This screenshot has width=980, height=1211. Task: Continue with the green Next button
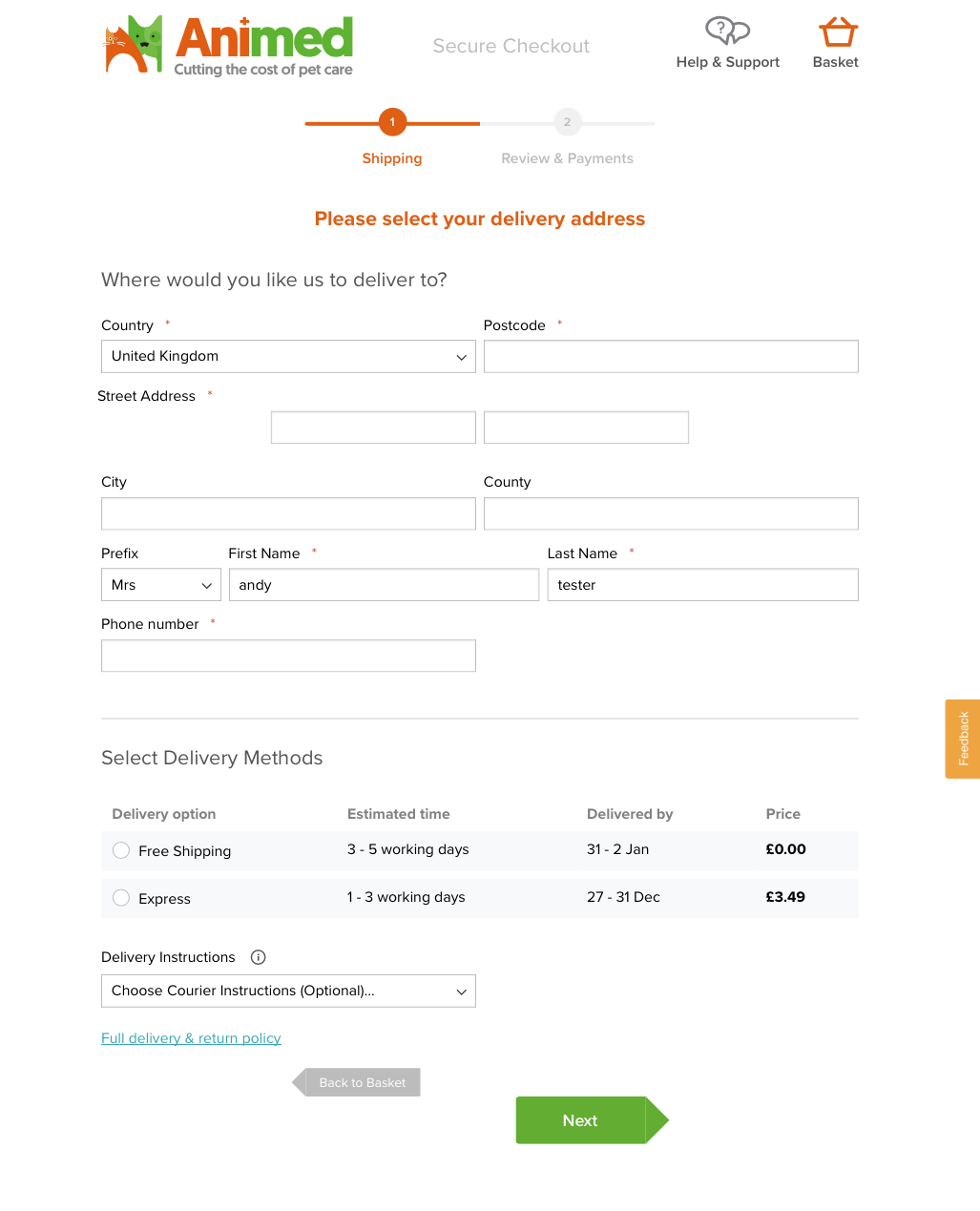tap(592, 1120)
